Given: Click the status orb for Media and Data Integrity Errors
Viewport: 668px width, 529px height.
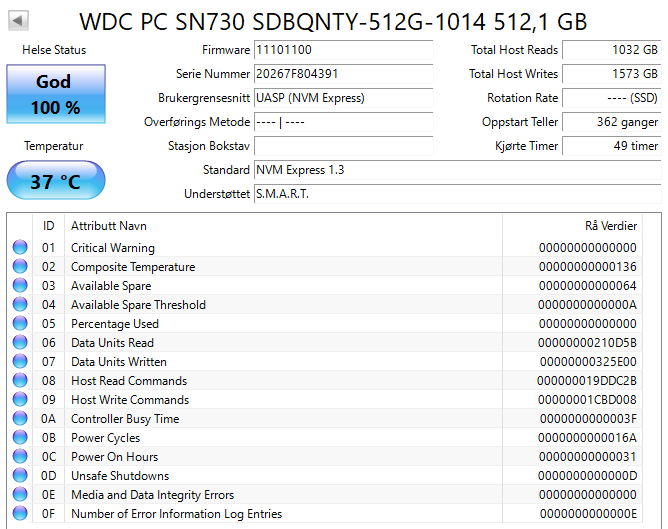Looking at the screenshot, I should [x=20, y=495].
